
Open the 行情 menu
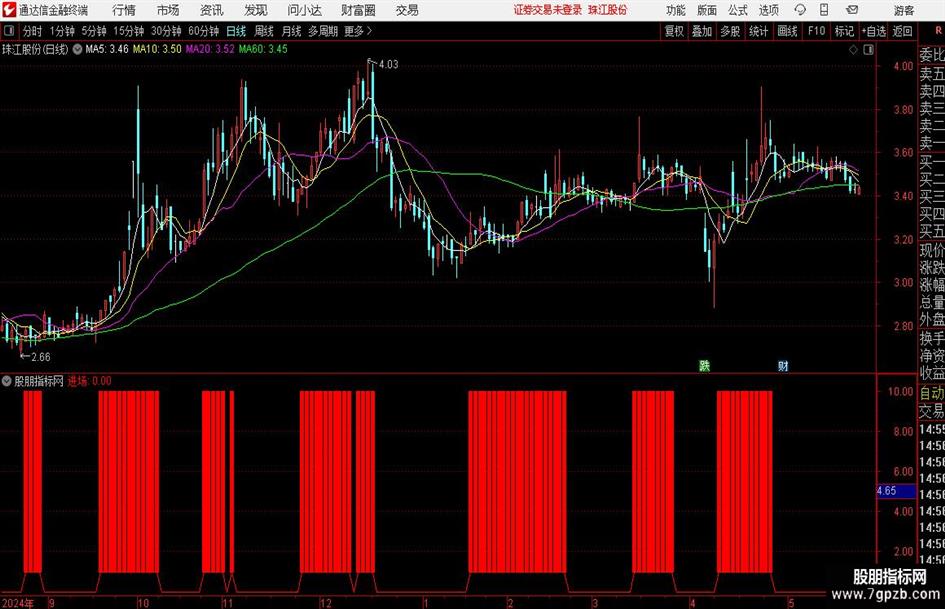tap(124, 10)
